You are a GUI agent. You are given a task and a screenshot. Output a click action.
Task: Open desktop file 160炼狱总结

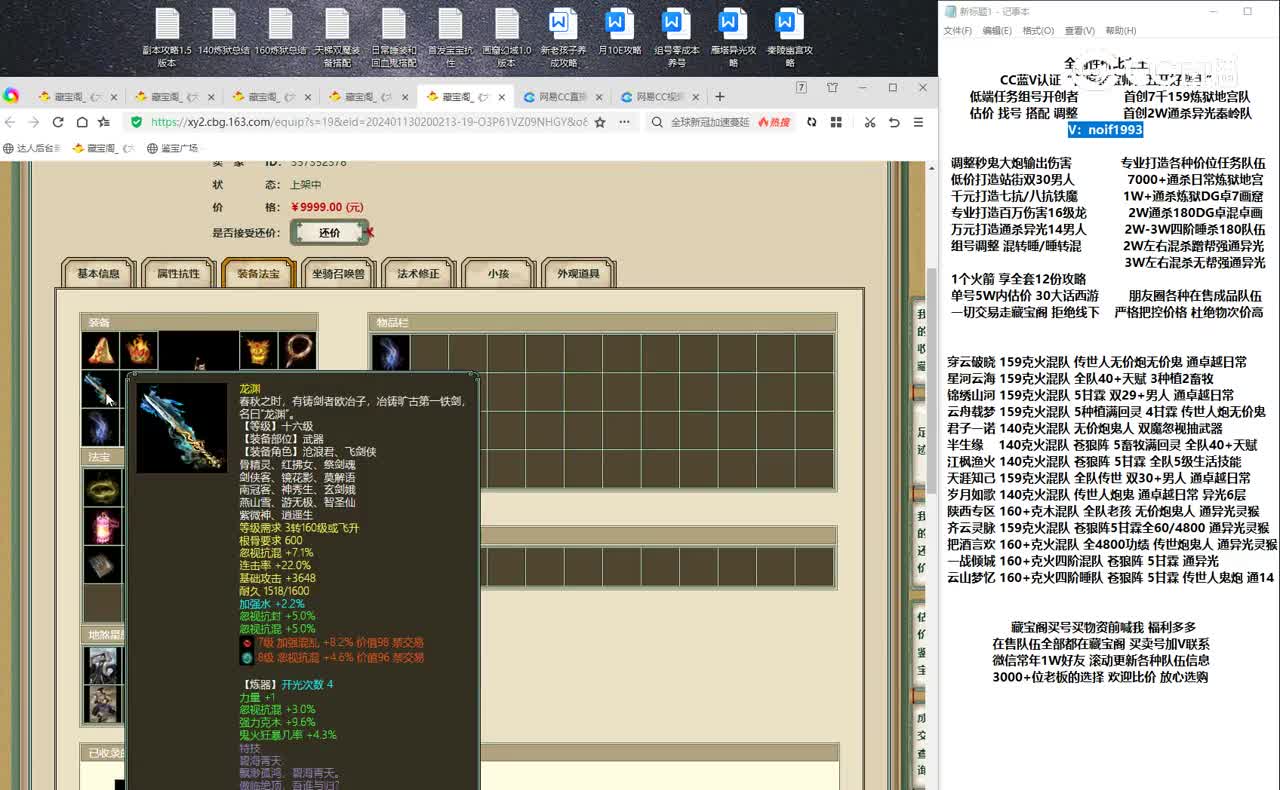pos(280,32)
